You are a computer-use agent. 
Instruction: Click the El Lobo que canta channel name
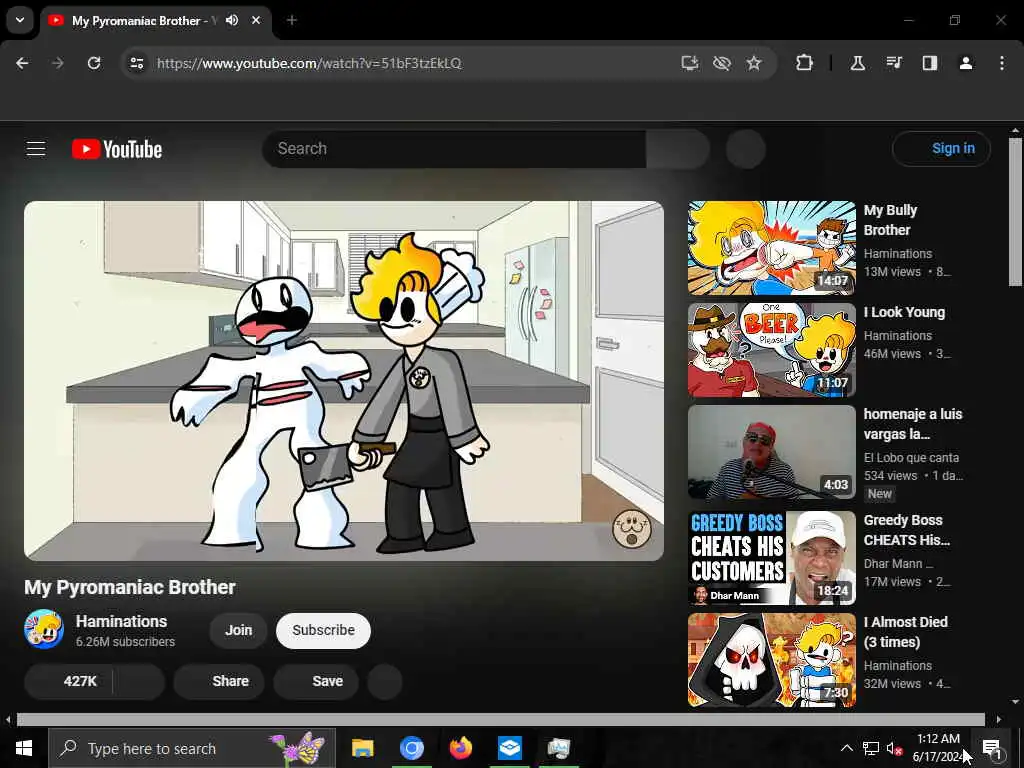[x=912, y=458]
